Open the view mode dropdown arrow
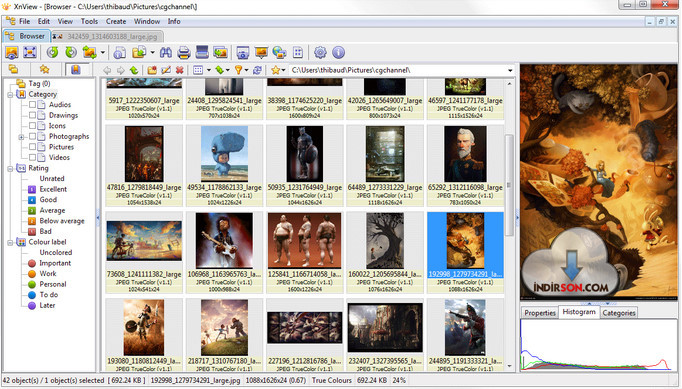682x389 pixels. point(209,70)
